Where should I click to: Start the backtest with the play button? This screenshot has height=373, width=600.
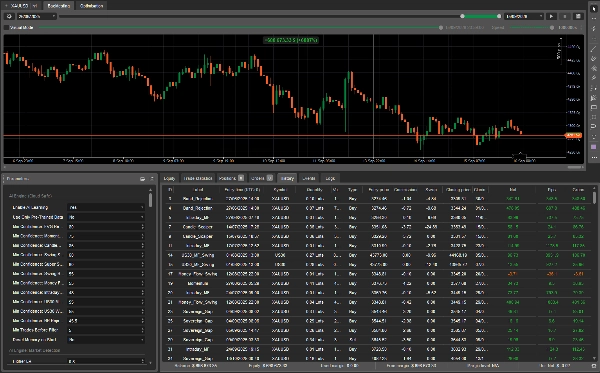click(x=551, y=16)
